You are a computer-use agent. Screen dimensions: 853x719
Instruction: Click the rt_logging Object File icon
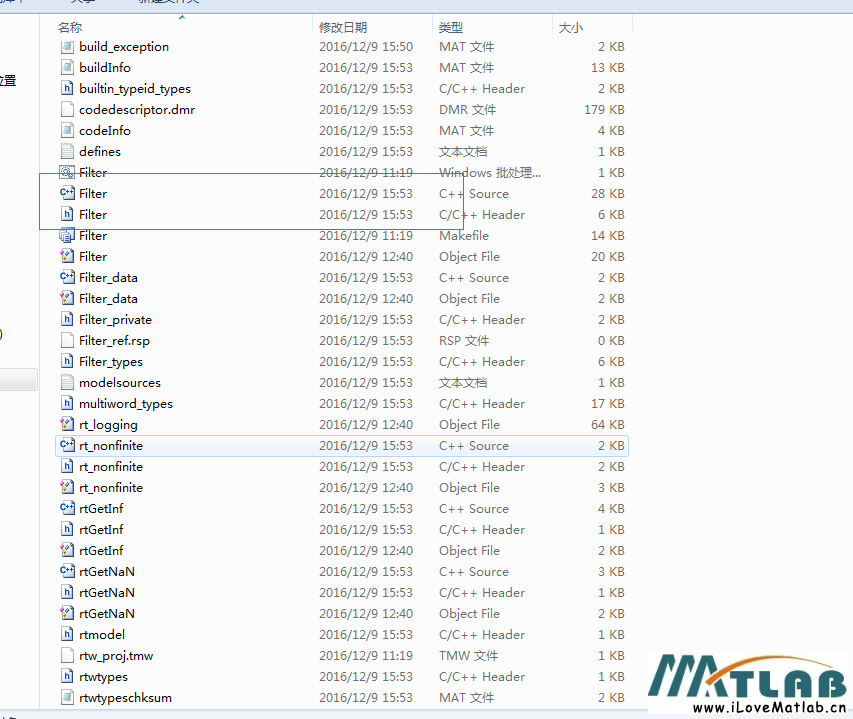coord(67,425)
